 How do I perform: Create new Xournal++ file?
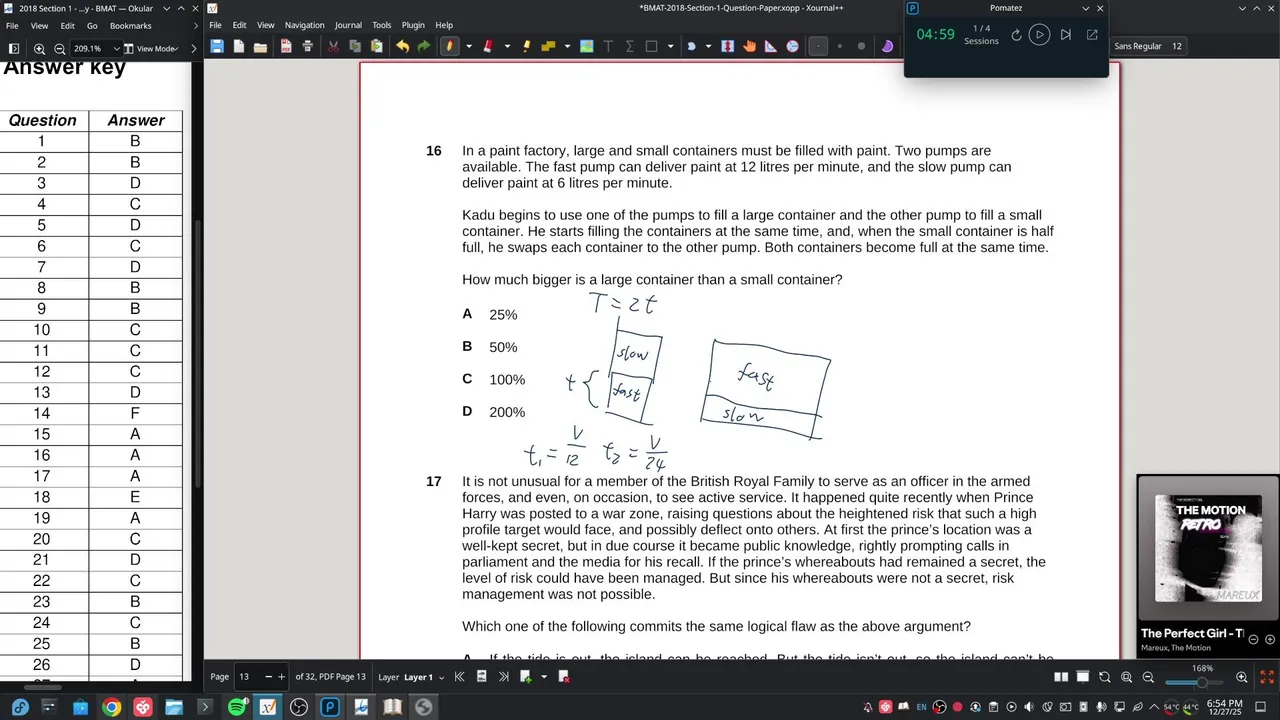(x=239, y=46)
